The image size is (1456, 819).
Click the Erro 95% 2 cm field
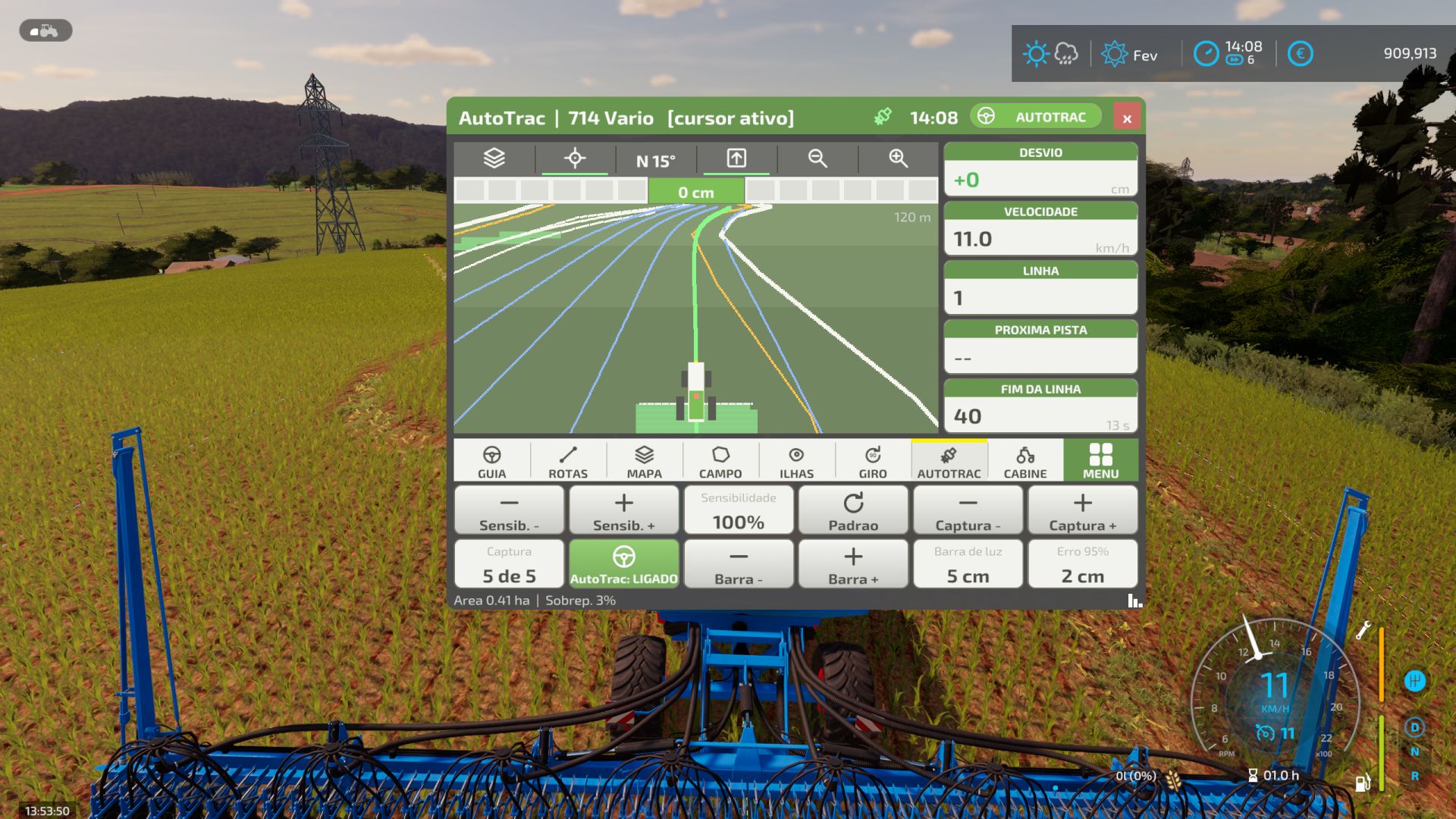pos(1082,564)
